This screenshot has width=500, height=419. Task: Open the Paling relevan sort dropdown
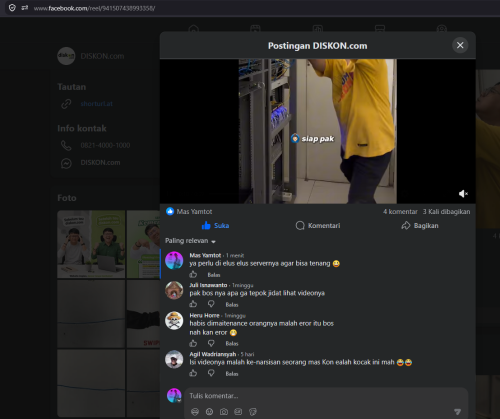(190, 241)
